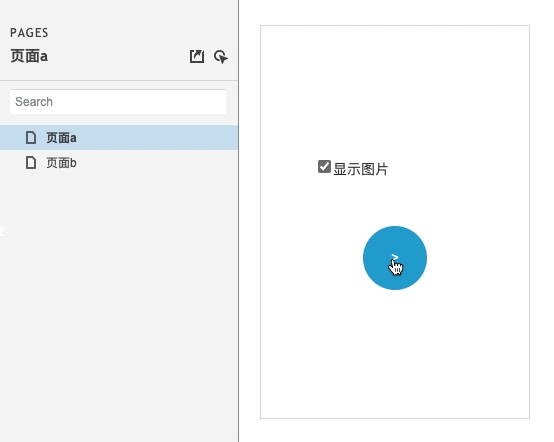Open 页面b from the pages list
Image resolution: width=554 pixels, height=442 pixels.
click(x=61, y=163)
